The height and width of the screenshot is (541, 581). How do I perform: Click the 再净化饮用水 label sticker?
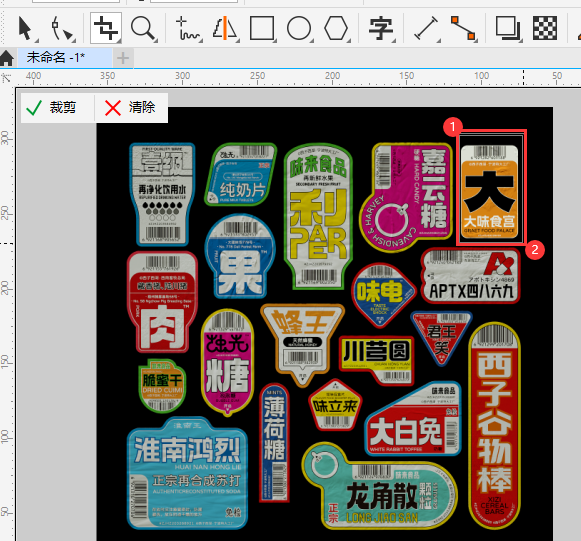[x=162, y=194]
